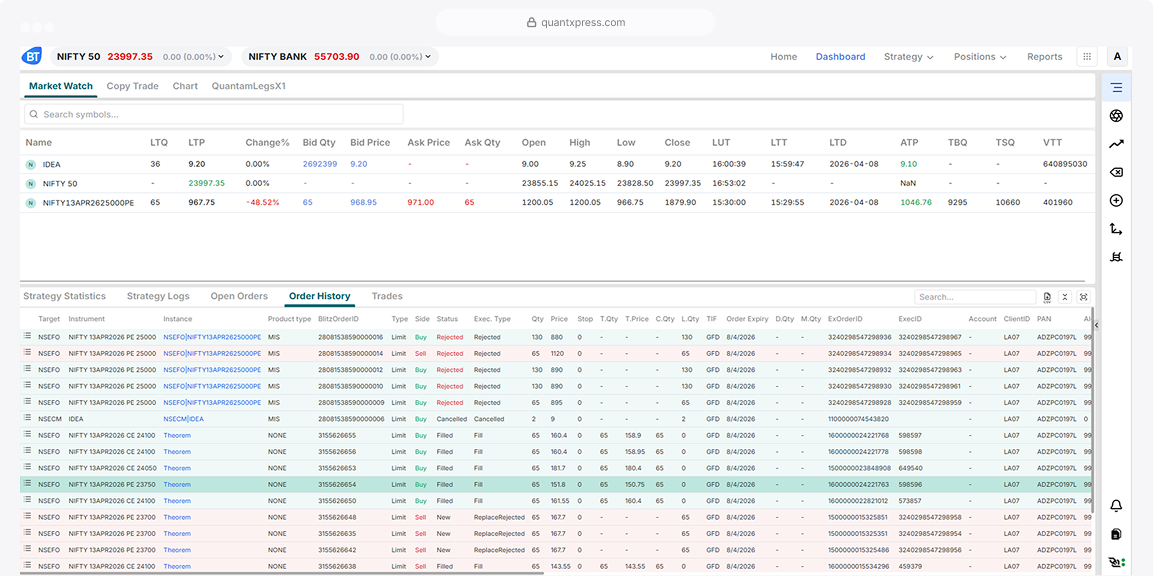Open the QuantamLegsX1 tab
The width and height of the screenshot is (1153, 577).
(x=249, y=86)
